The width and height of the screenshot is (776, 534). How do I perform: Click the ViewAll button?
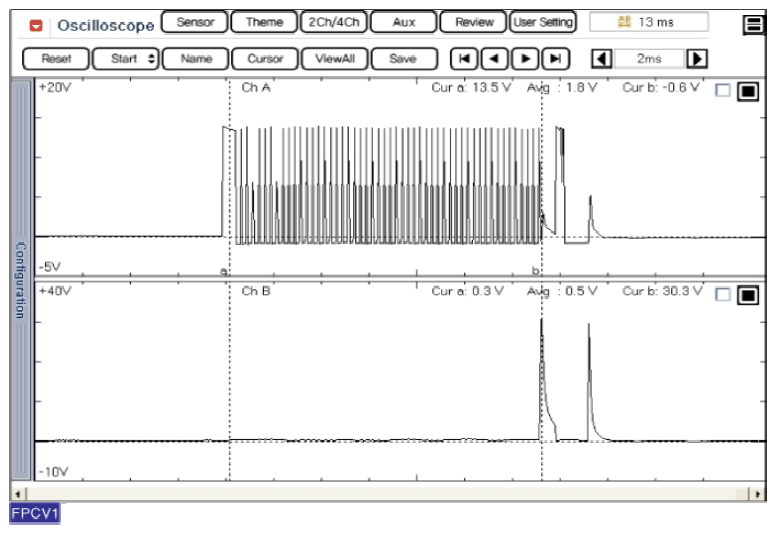(x=335, y=59)
